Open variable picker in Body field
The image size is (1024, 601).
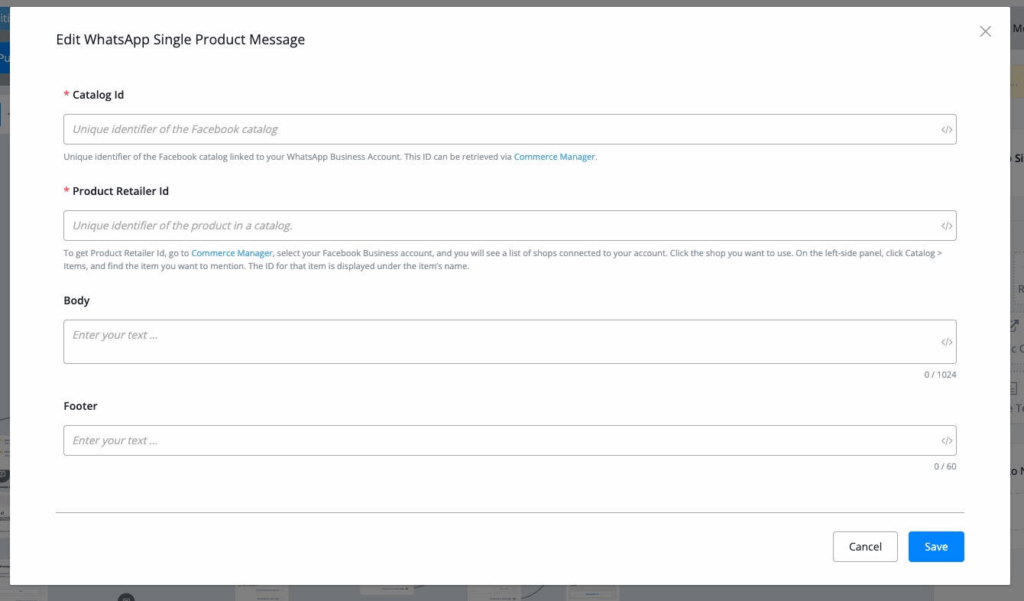(946, 342)
